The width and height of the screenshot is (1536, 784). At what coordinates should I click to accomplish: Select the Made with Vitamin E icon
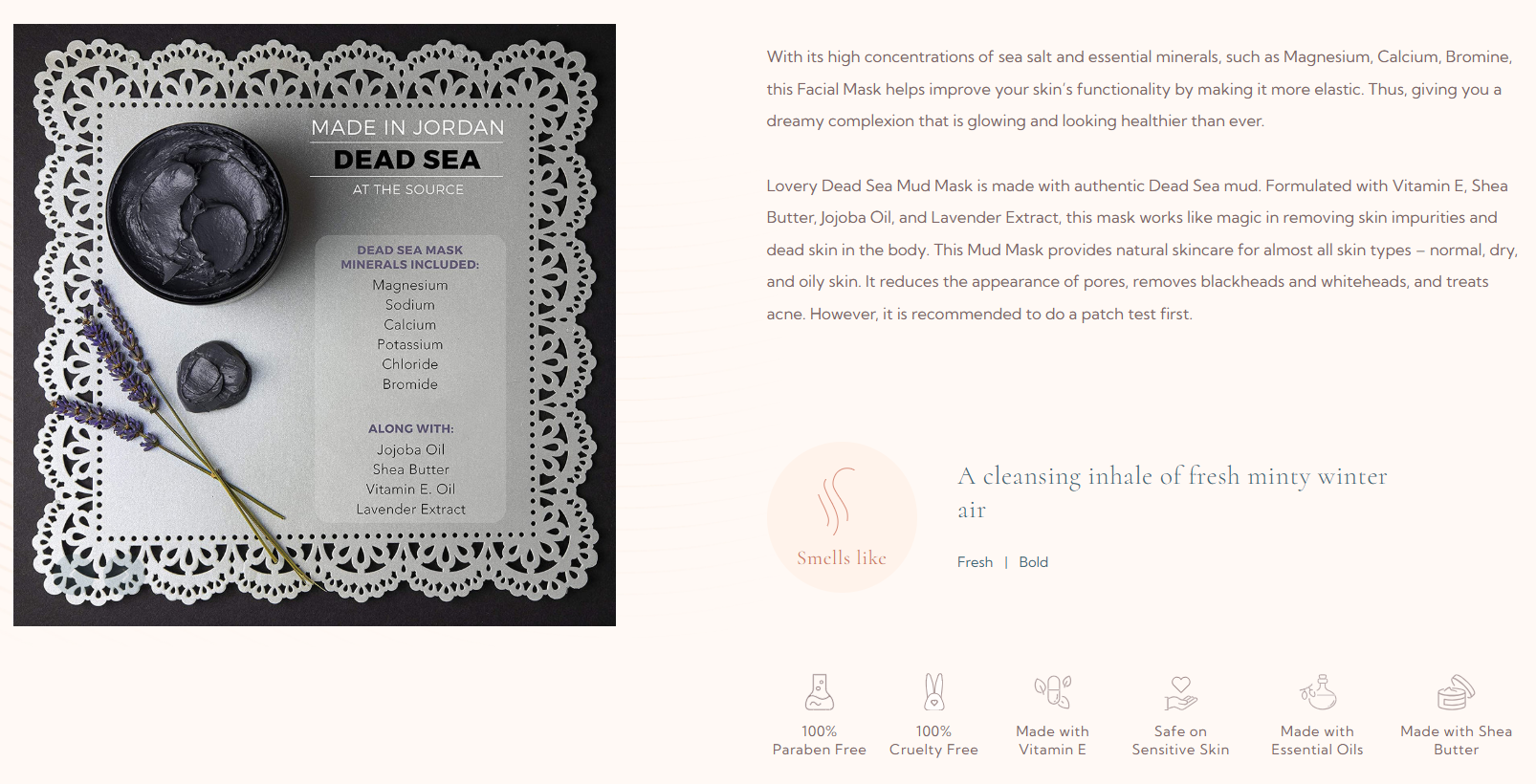pos(1052,692)
